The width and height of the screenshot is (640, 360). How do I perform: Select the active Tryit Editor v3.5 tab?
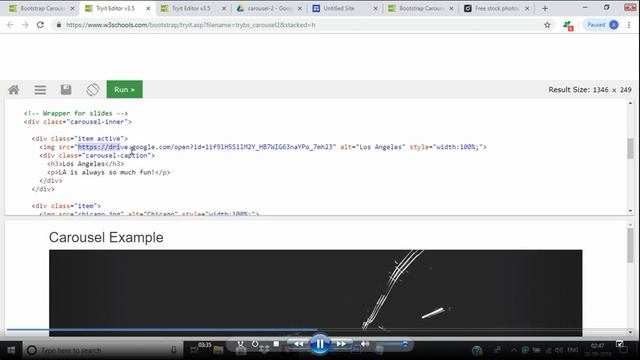pos(115,8)
